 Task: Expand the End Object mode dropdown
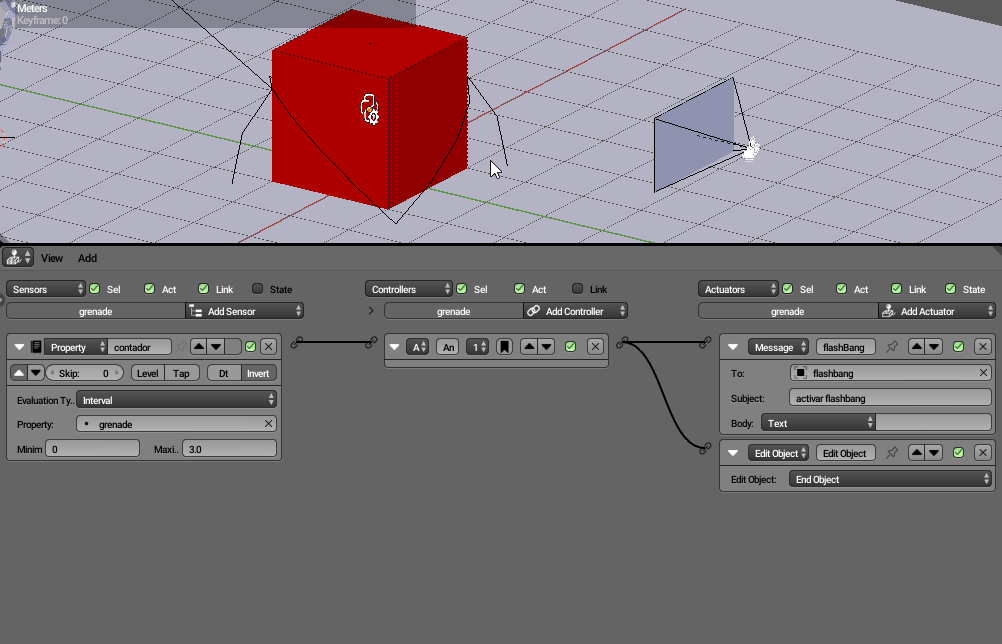(890, 479)
